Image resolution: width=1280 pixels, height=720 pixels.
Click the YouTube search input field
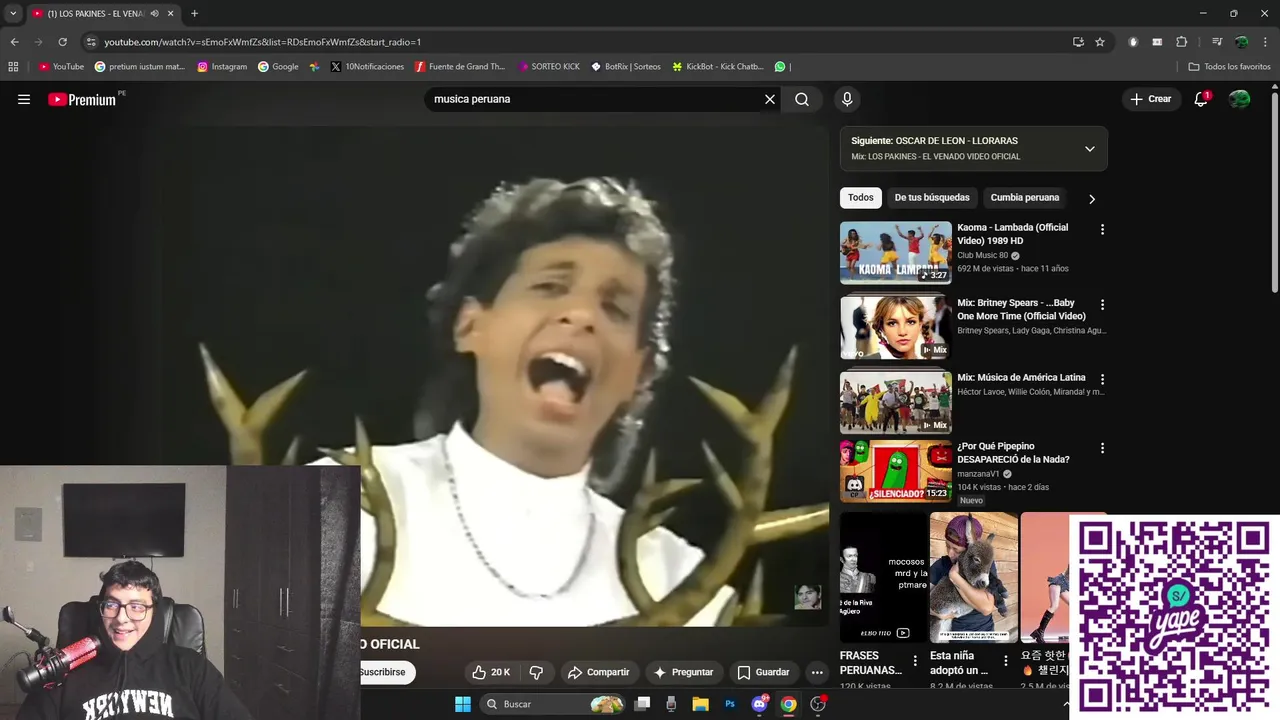coord(594,99)
